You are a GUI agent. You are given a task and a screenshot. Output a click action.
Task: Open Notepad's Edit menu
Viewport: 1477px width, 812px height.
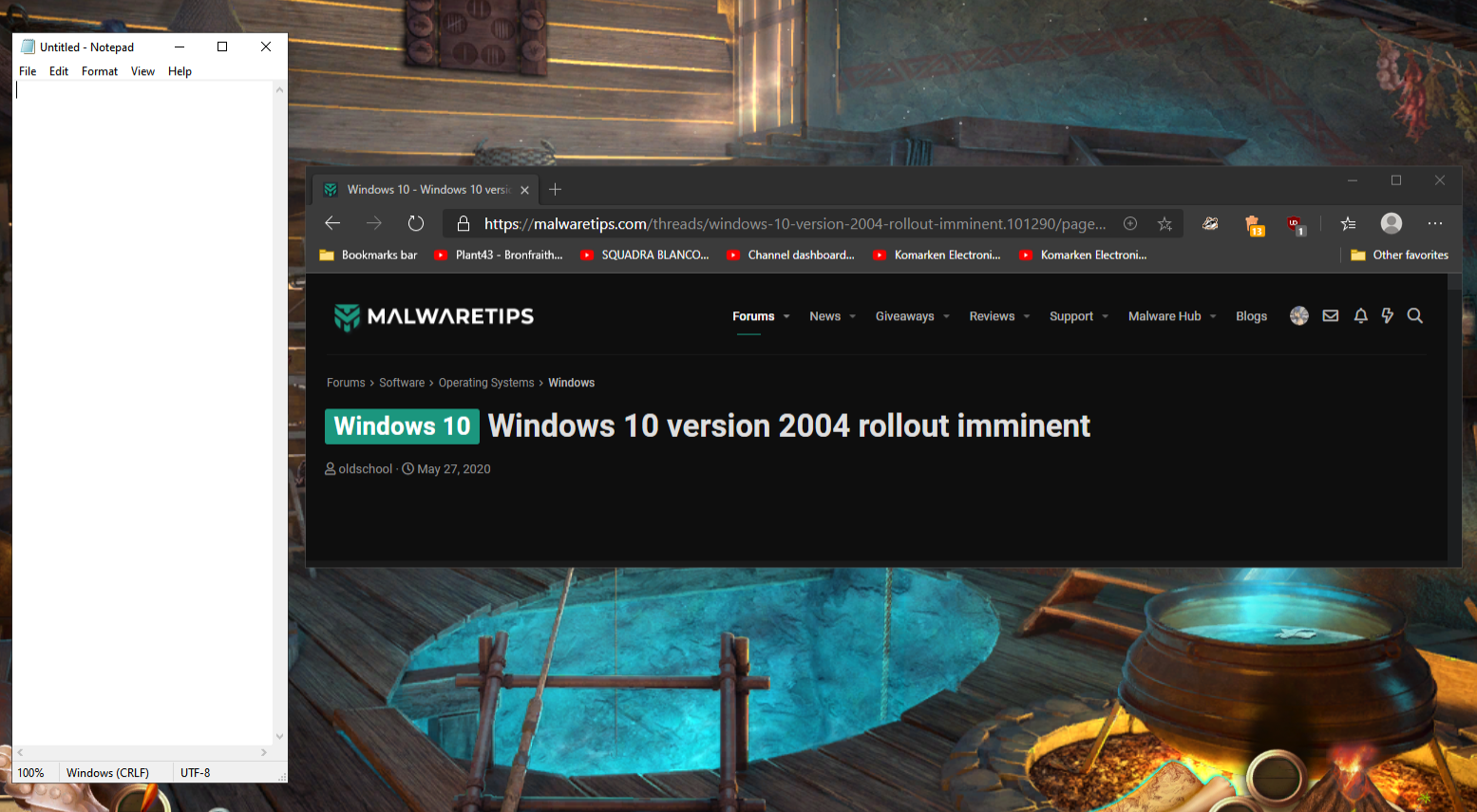pyautogui.click(x=59, y=71)
